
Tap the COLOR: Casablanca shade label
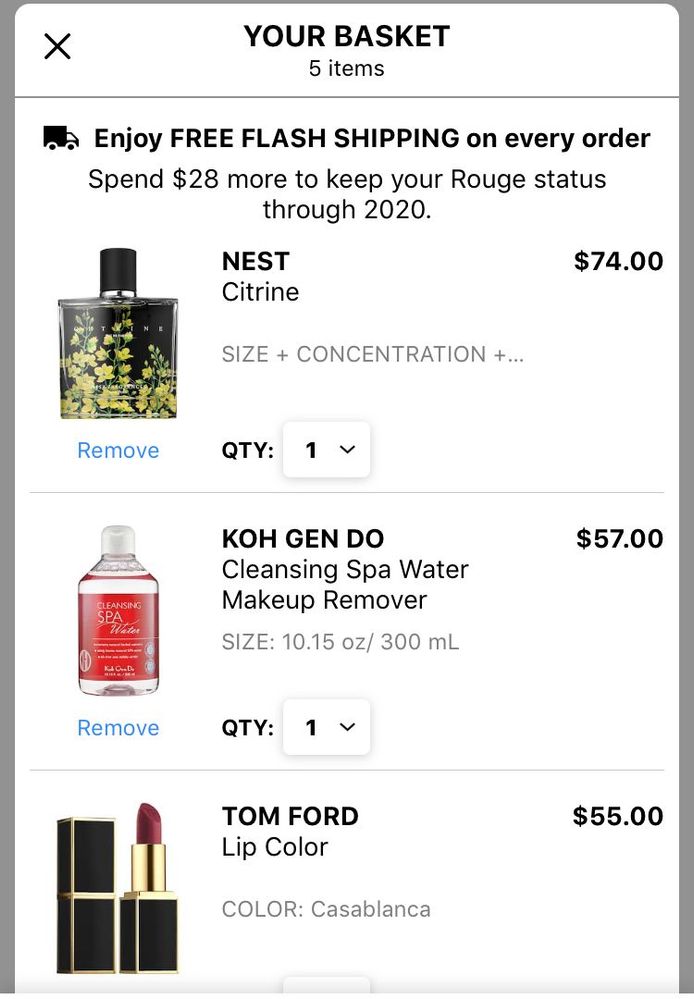click(326, 909)
